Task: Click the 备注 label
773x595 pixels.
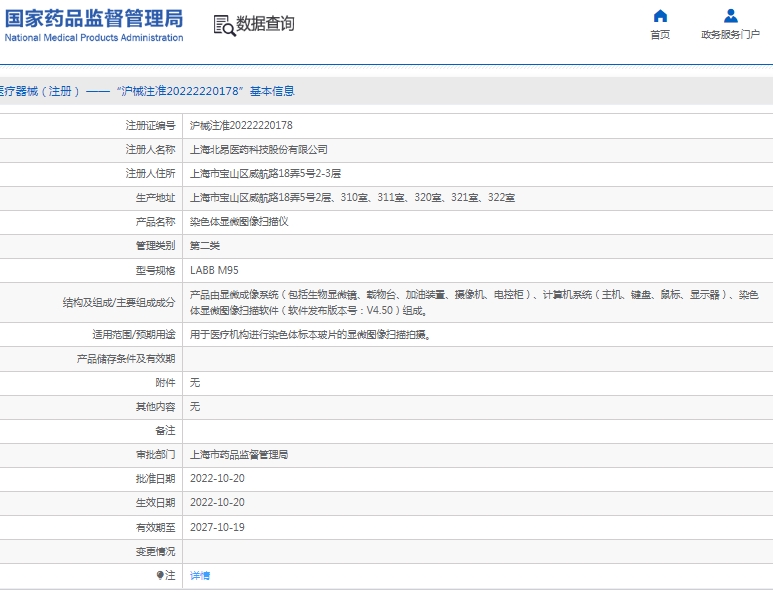Action: pyautogui.click(x=165, y=430)
